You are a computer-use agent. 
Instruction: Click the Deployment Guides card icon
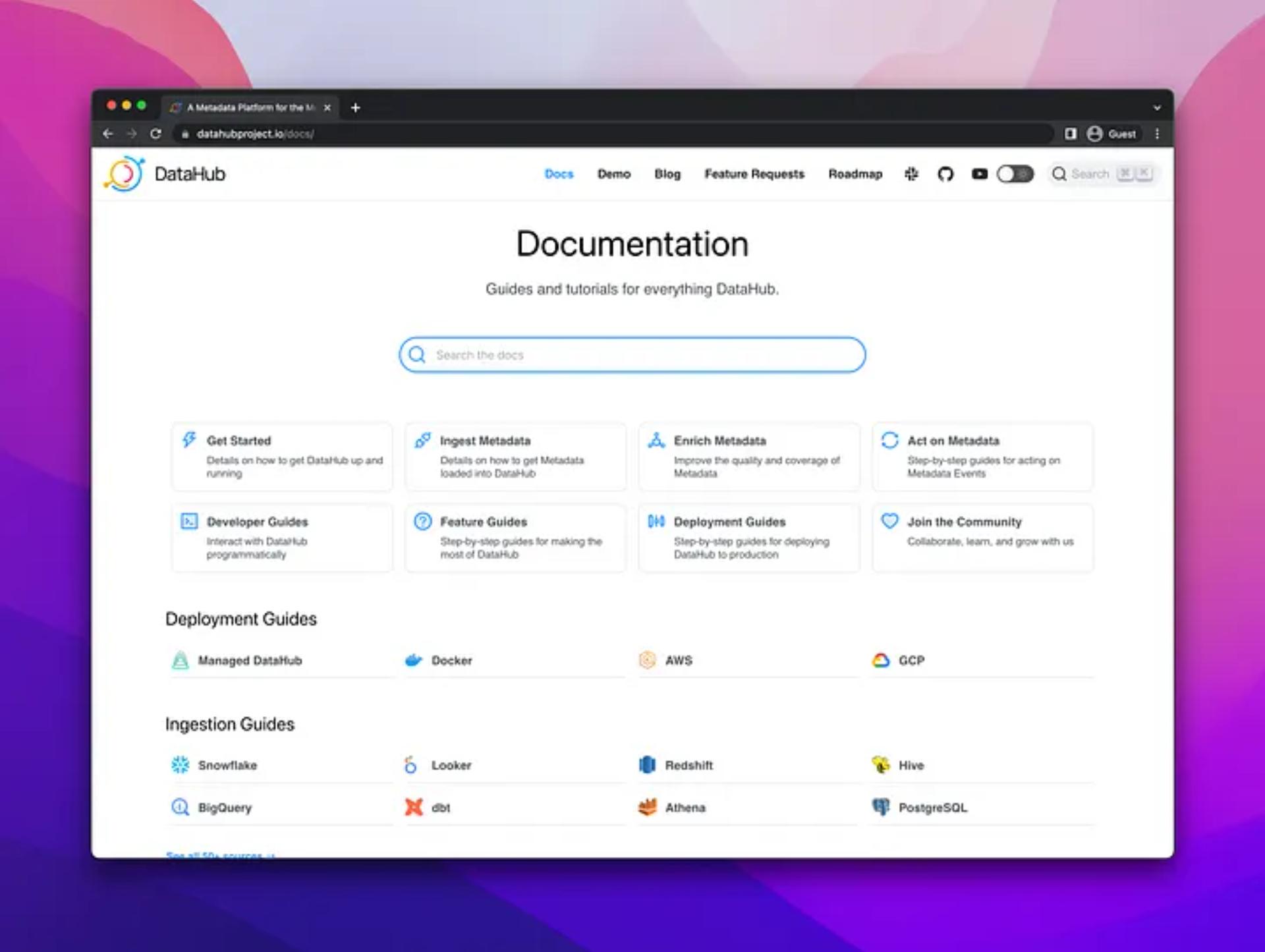[656, 521]
